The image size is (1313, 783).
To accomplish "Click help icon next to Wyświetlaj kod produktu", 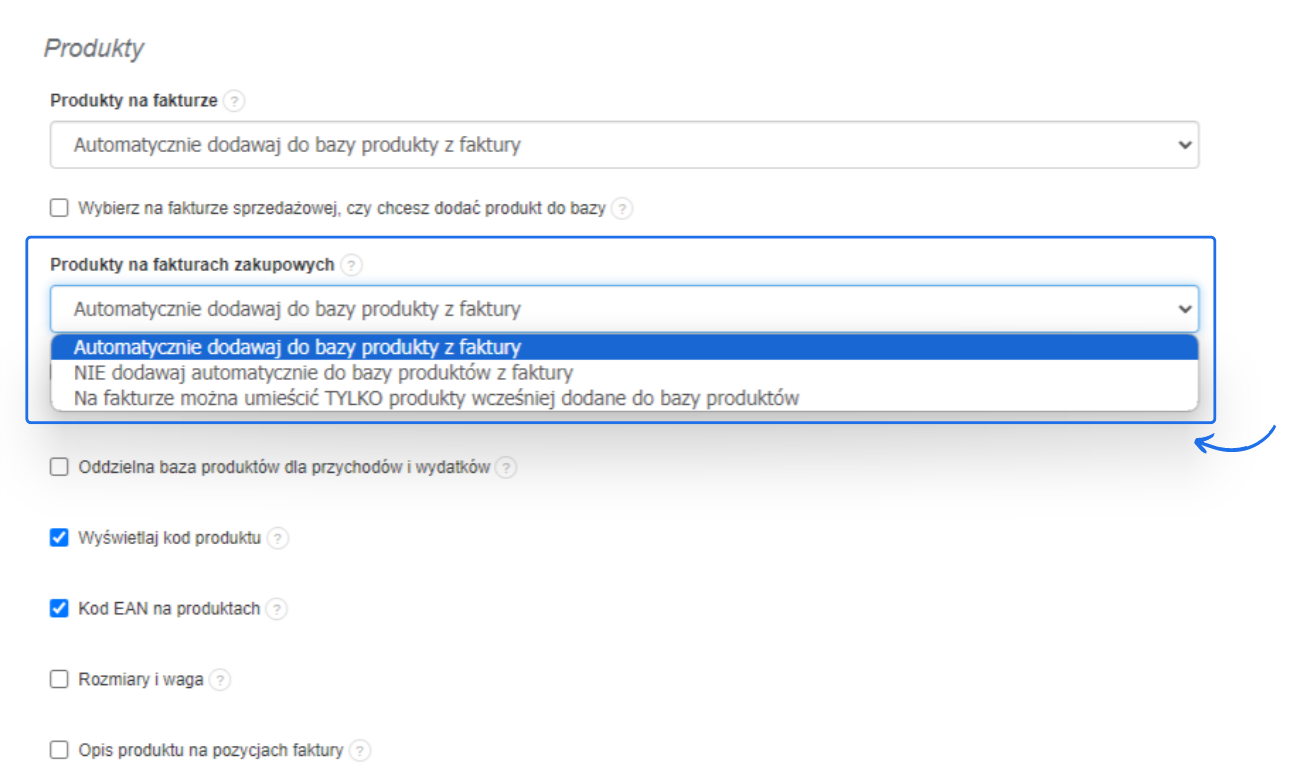I will tap(278, 538).
